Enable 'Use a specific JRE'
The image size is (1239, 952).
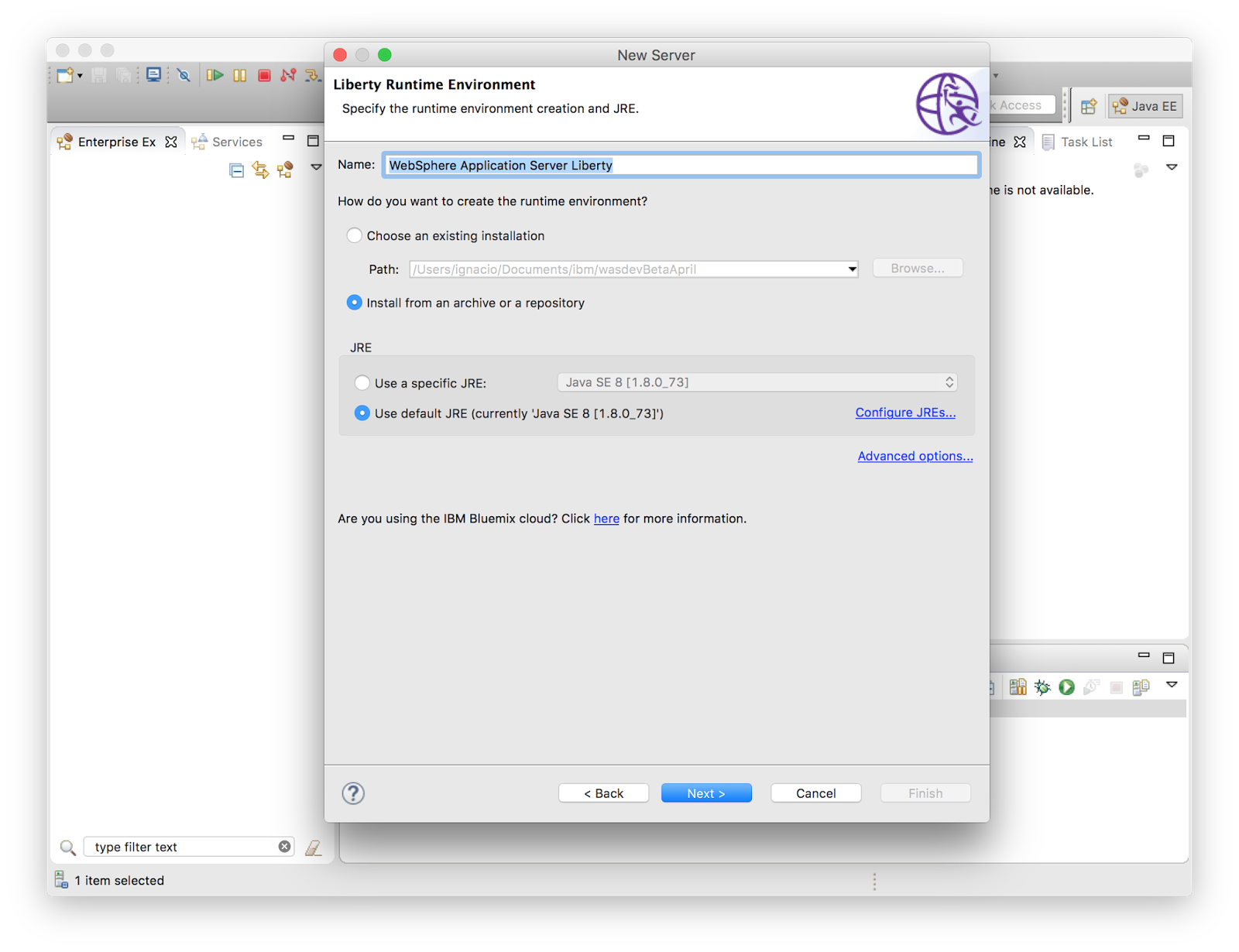pos(362,382)
